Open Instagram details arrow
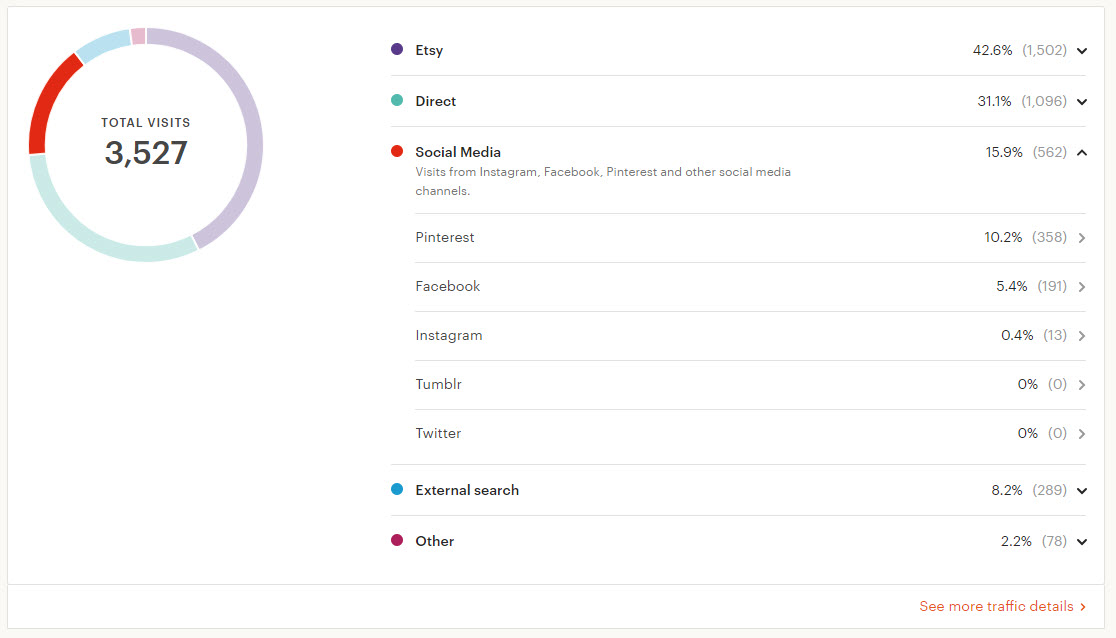Image resolution: width=1116 pixels, height=638 pixels. click(1082, 336)
